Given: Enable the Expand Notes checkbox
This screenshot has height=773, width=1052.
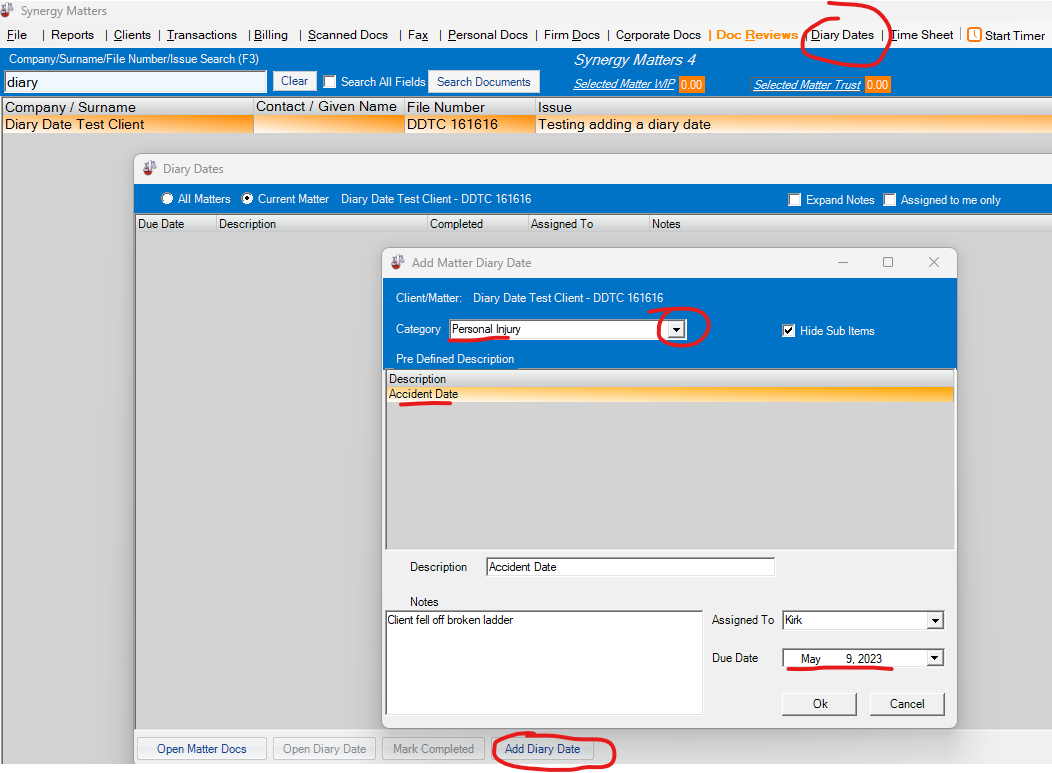Looking at the screenshot, I should (794, 200).
